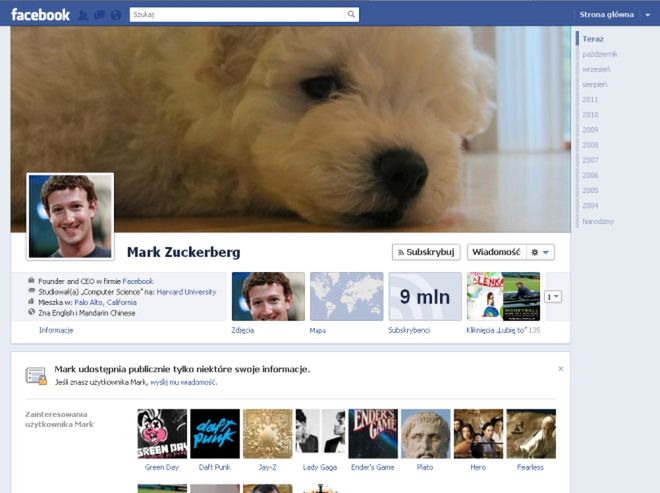Open the Daft Punk tile
Image resolution: width=660 pixels, height=493 pixels.
(x=215, y=434)
